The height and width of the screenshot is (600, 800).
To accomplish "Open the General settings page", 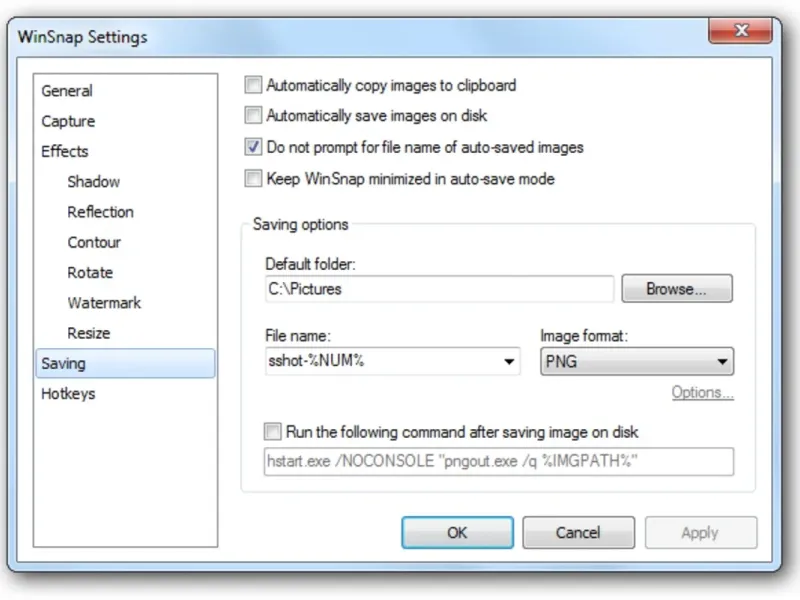I will 67,91.
